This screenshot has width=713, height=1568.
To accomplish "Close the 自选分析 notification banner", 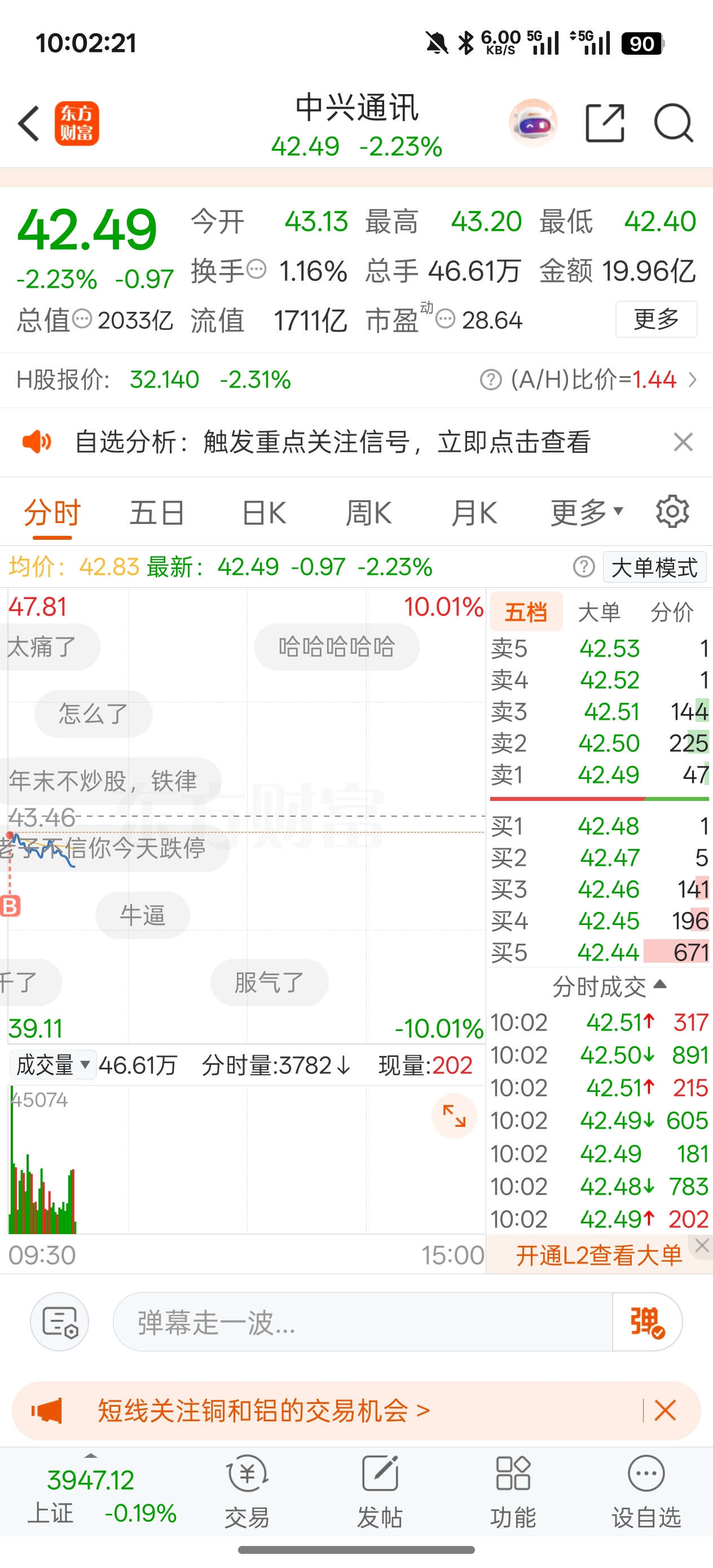I will tap(683, 442).
